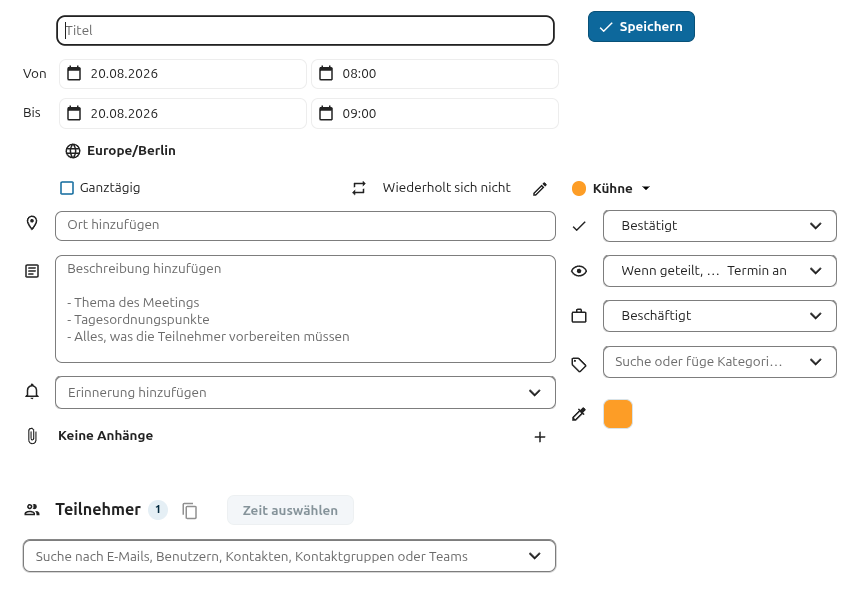Viewport: 857px width, 596px height.
Task: Focus the Ort hinzufügen location field
Action: click(x=306, y=226)
